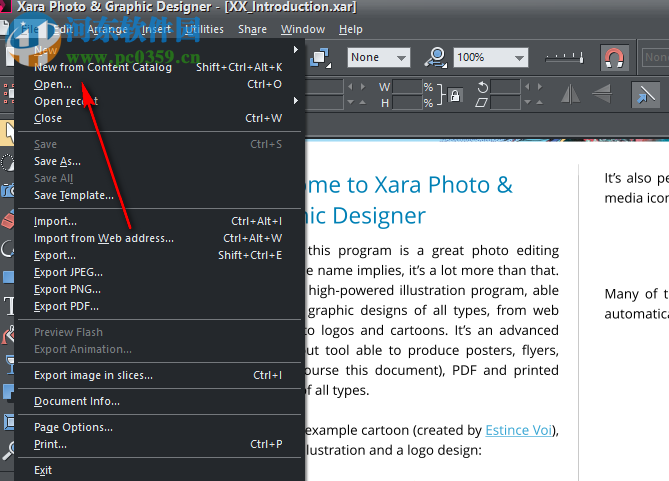This screenshot has height=481, width=669.
Task: Open Document Info... dialog
Action: click(158, 401)
